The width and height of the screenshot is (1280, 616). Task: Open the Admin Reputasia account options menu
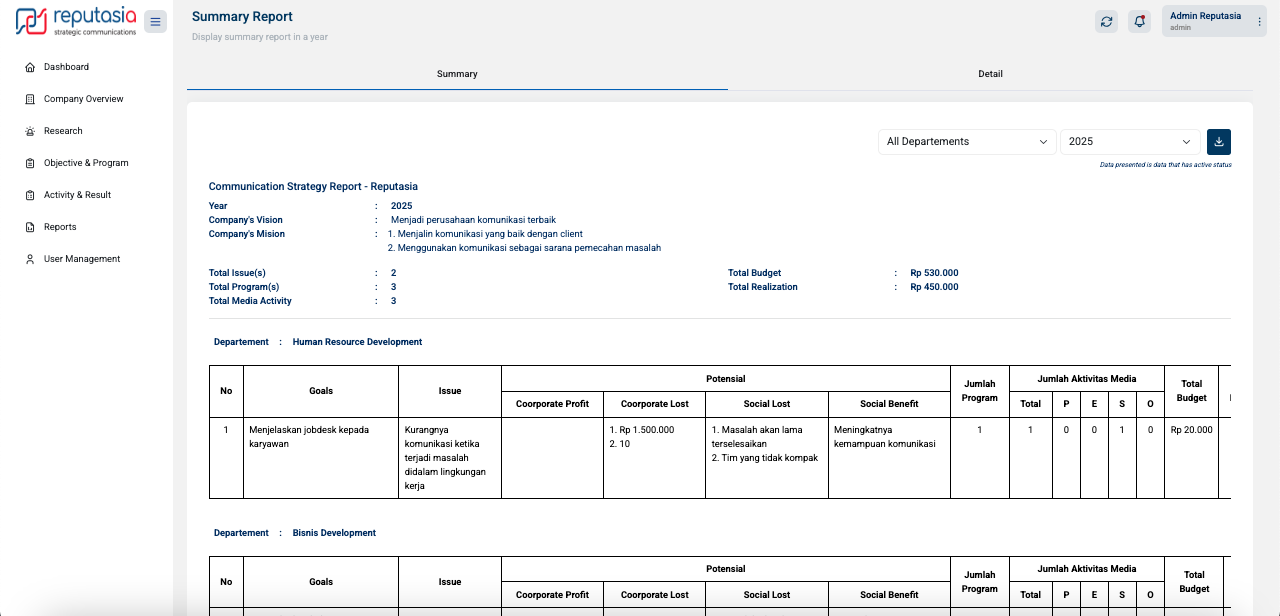tap(1259, 22)
